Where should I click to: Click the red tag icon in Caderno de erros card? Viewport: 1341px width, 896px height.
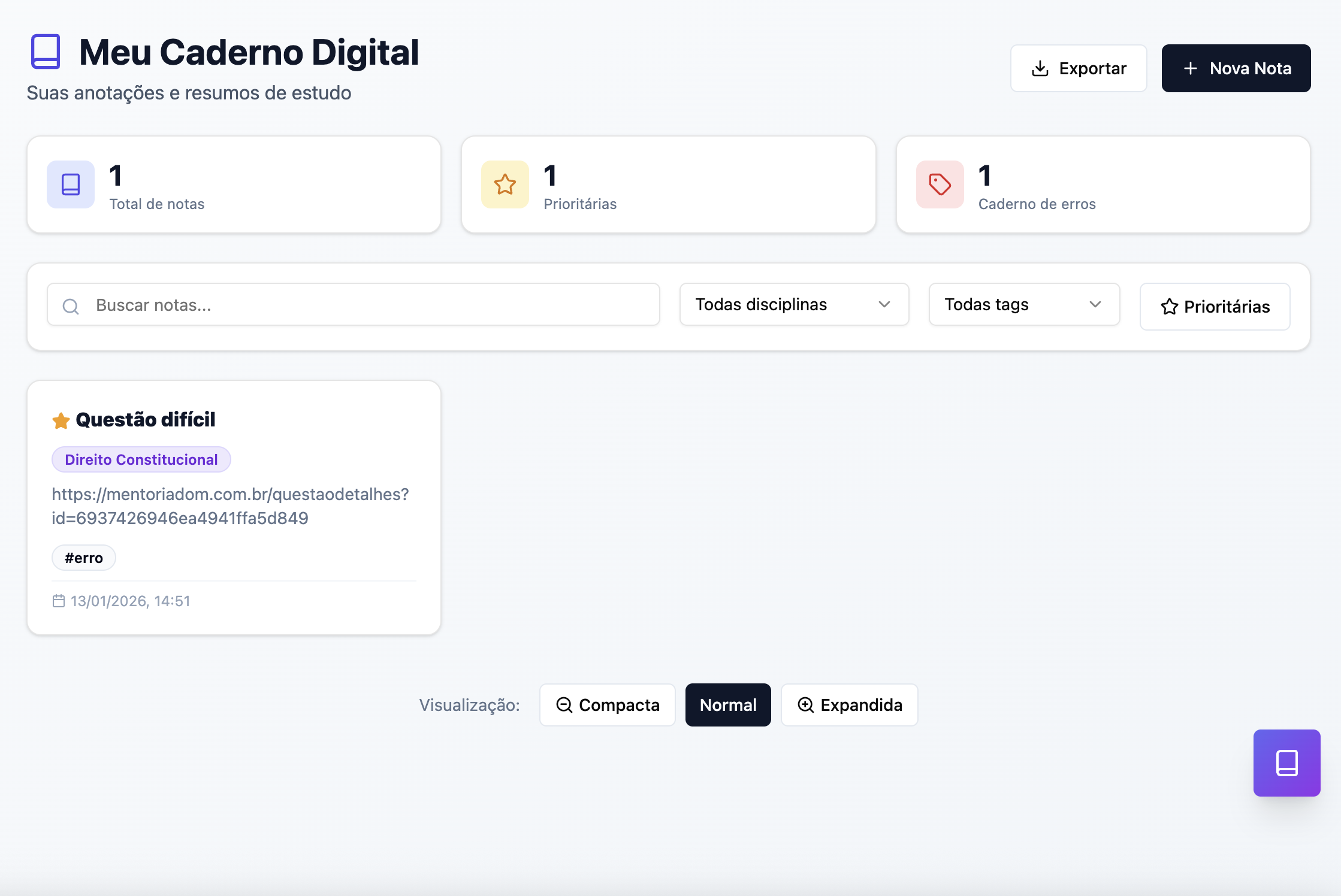click(940, 184)
